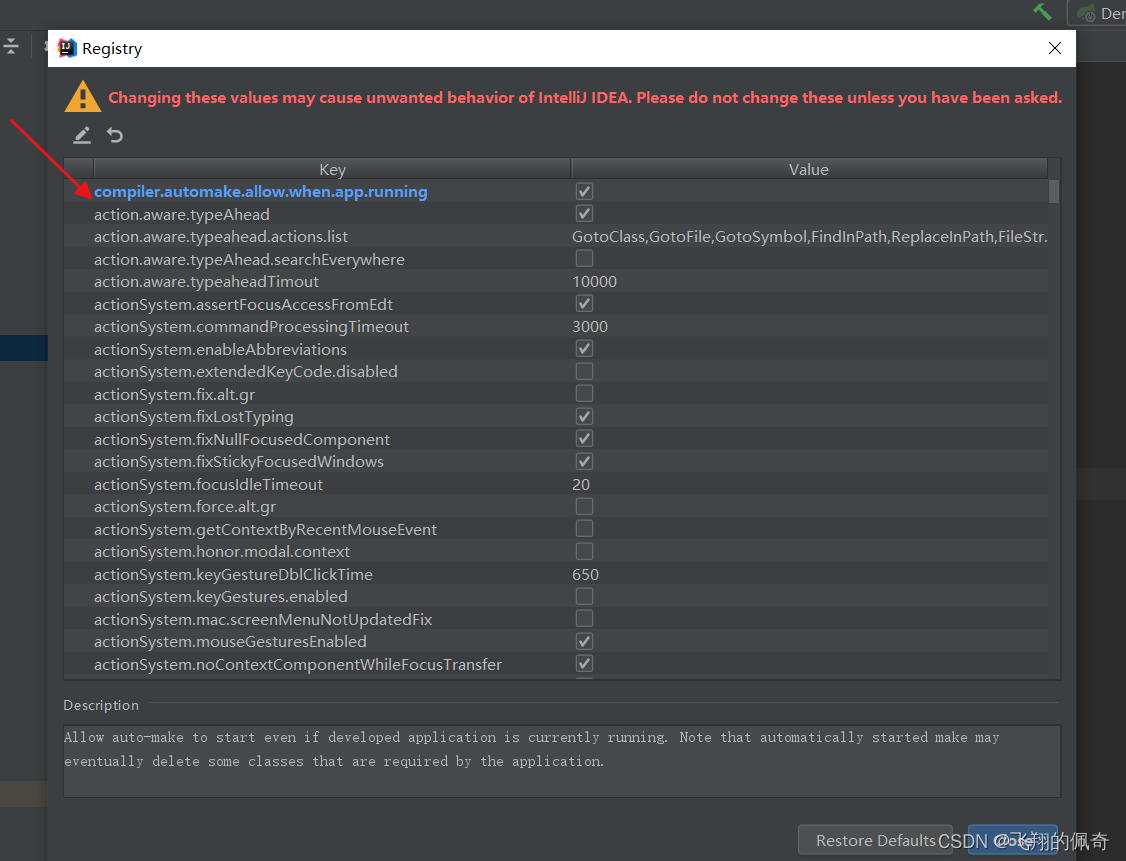Viewport: 1126px width, 861px height.
Task: Disable actionSystem.mouseGesturesEnabled checkbox
Action: (585, 641)
